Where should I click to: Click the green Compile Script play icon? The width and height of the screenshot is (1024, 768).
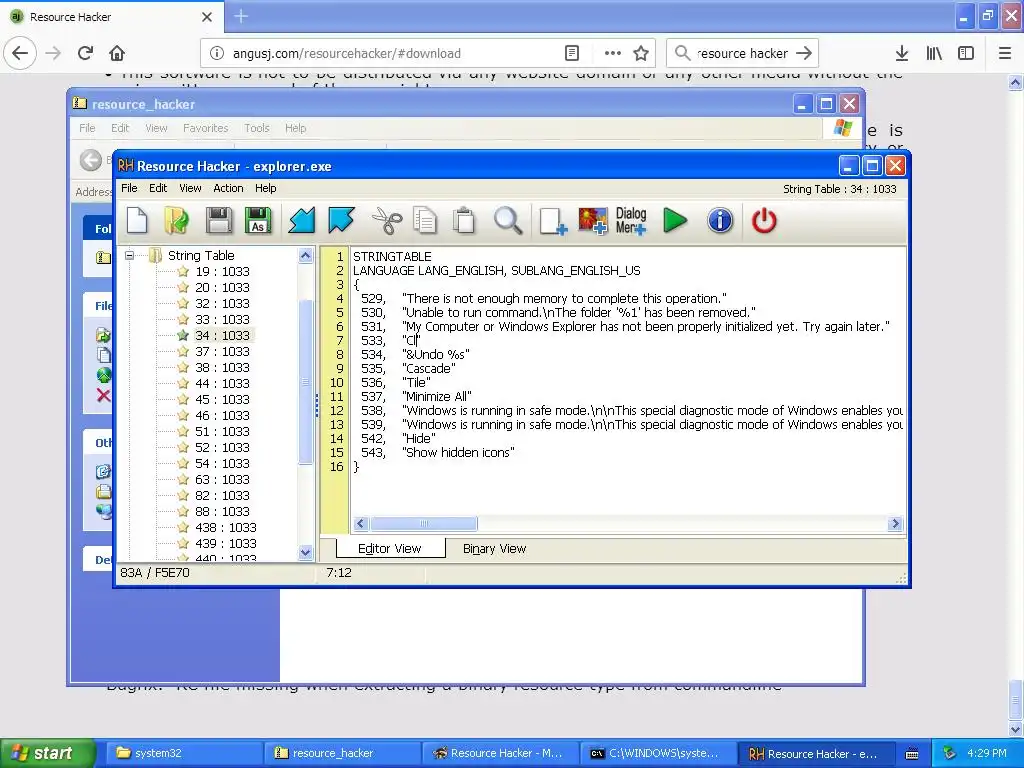click(675, 221)
